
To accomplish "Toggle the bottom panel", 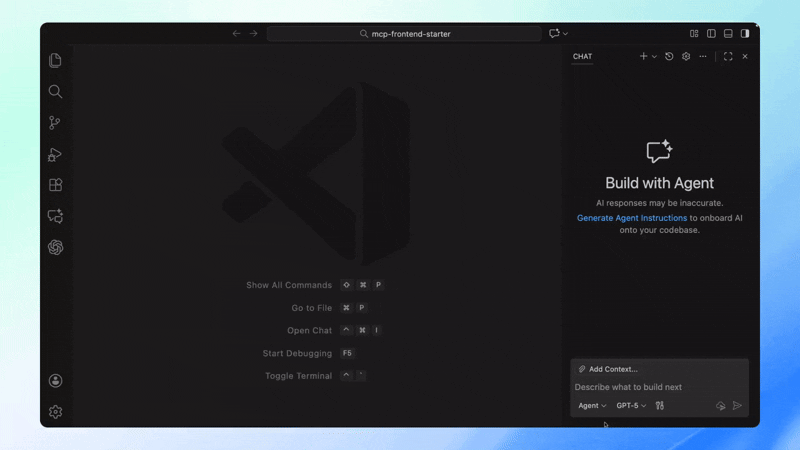I will (x=728, y=34).
